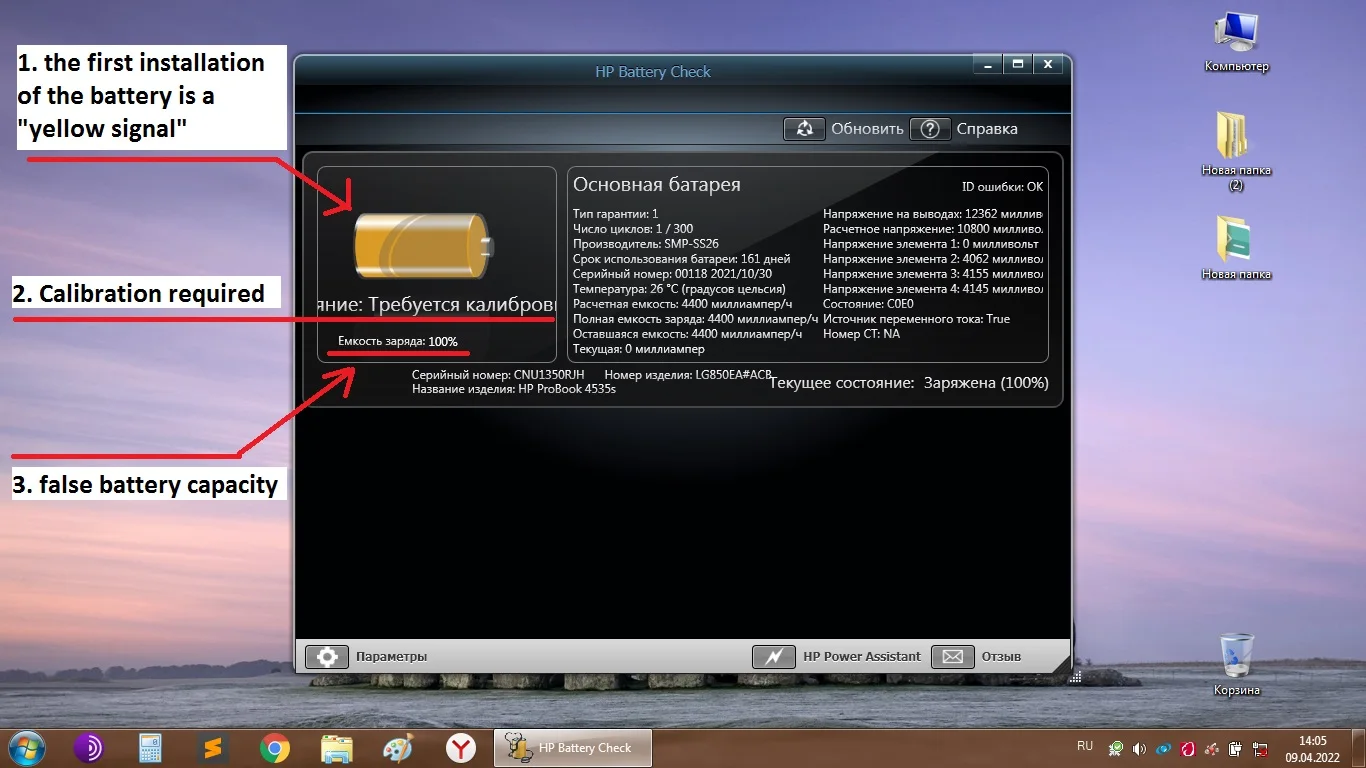Viewport: 1366px width, 768px height.
Task: Click 'Текущая: 0 миллиампер' line
Action: click(x=639, y=349)
